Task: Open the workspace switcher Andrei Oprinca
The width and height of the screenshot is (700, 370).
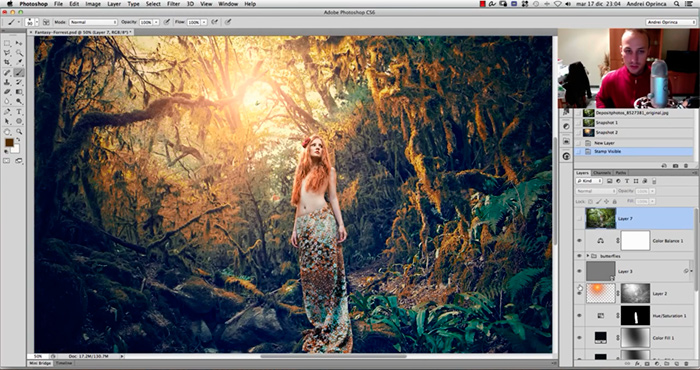Action: [671, 22]
